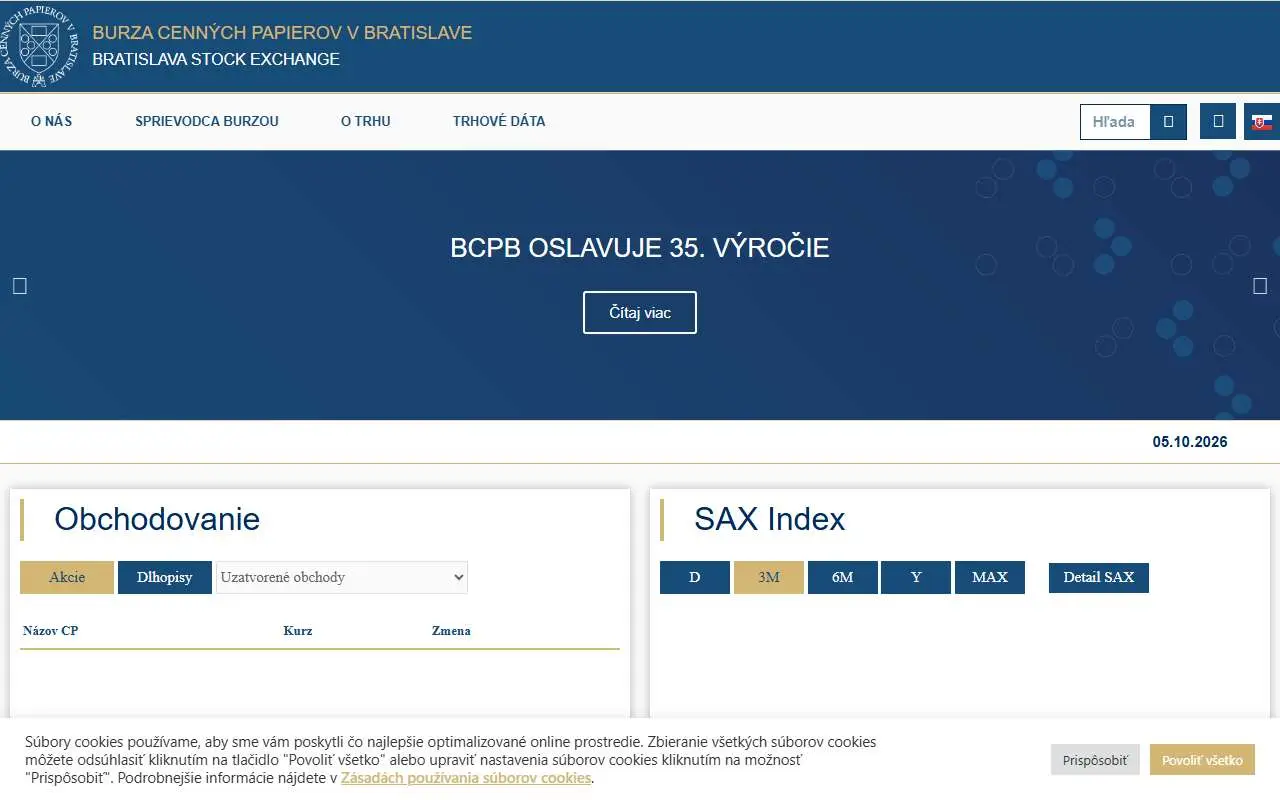Focus the Hľada search field

point(1116,122)
